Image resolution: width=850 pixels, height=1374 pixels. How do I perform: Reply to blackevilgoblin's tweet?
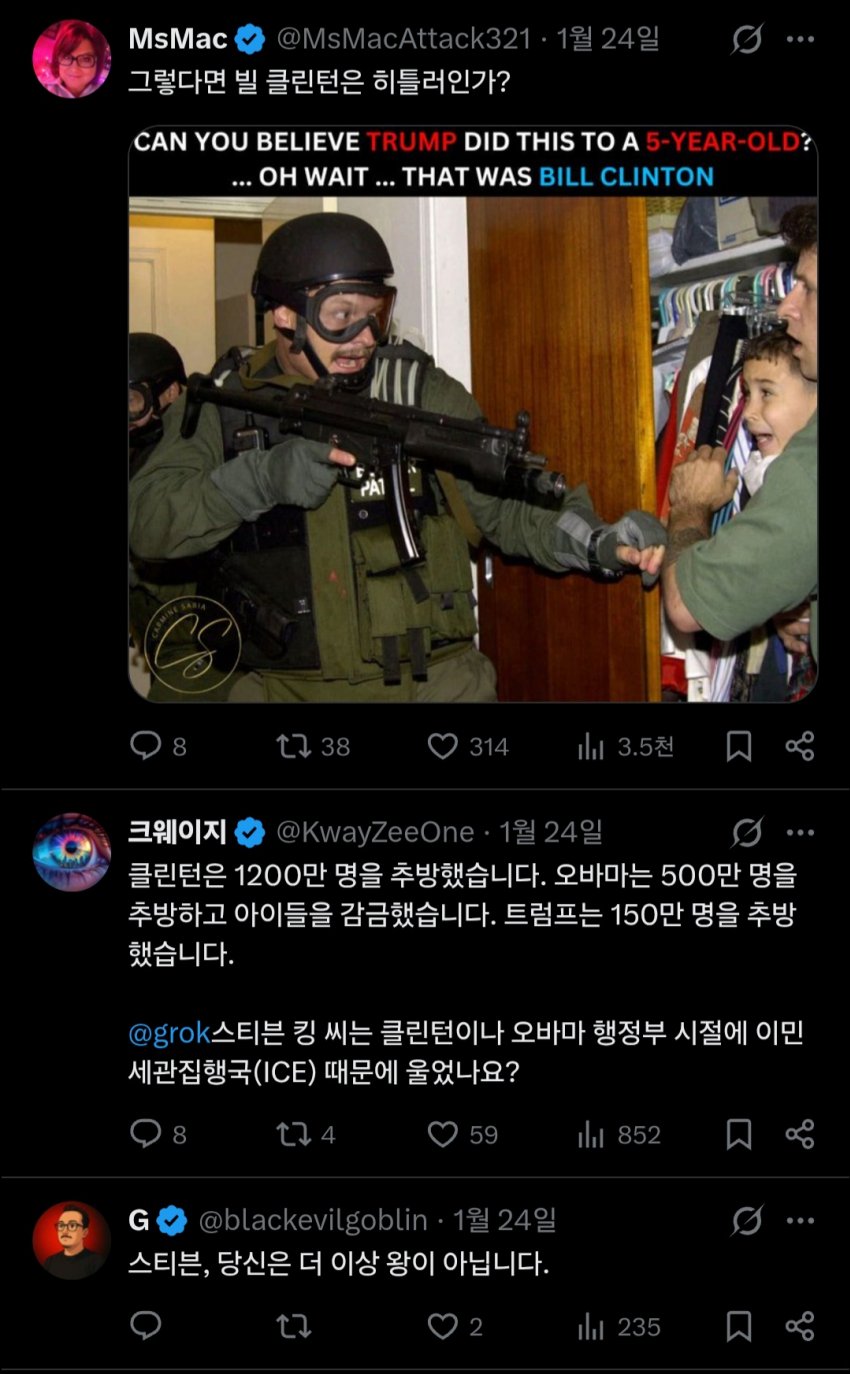coord(146,1326)
